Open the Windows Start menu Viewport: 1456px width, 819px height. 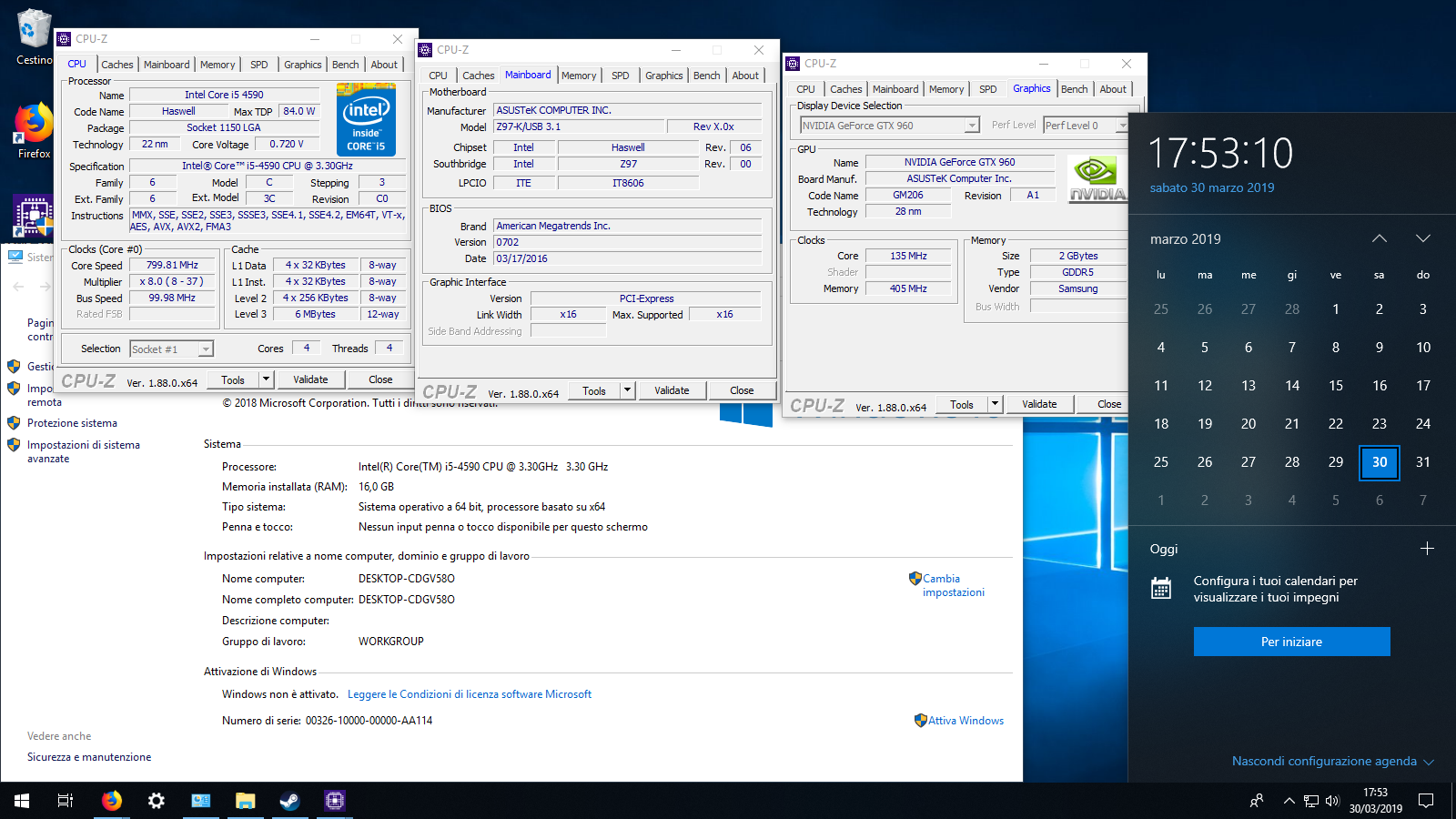tap(22, 801)
